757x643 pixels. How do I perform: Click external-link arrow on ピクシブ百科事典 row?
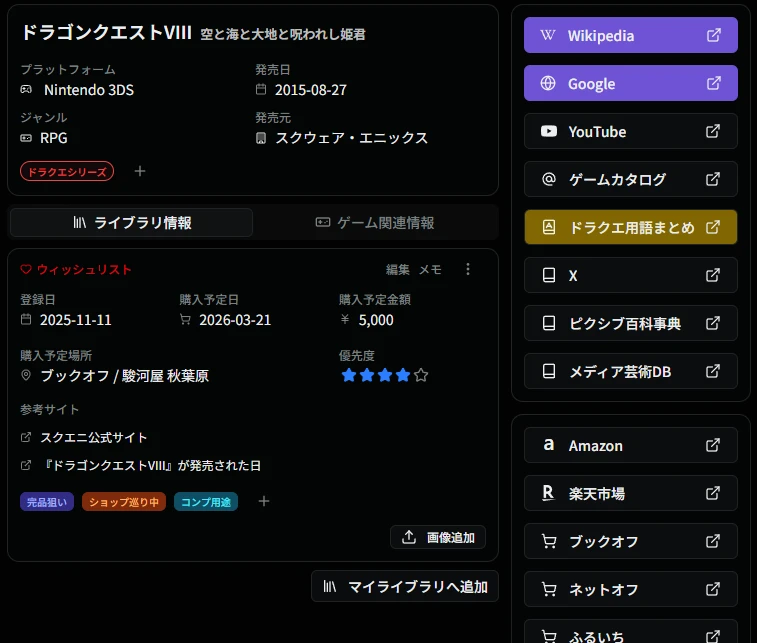(713, 323)
